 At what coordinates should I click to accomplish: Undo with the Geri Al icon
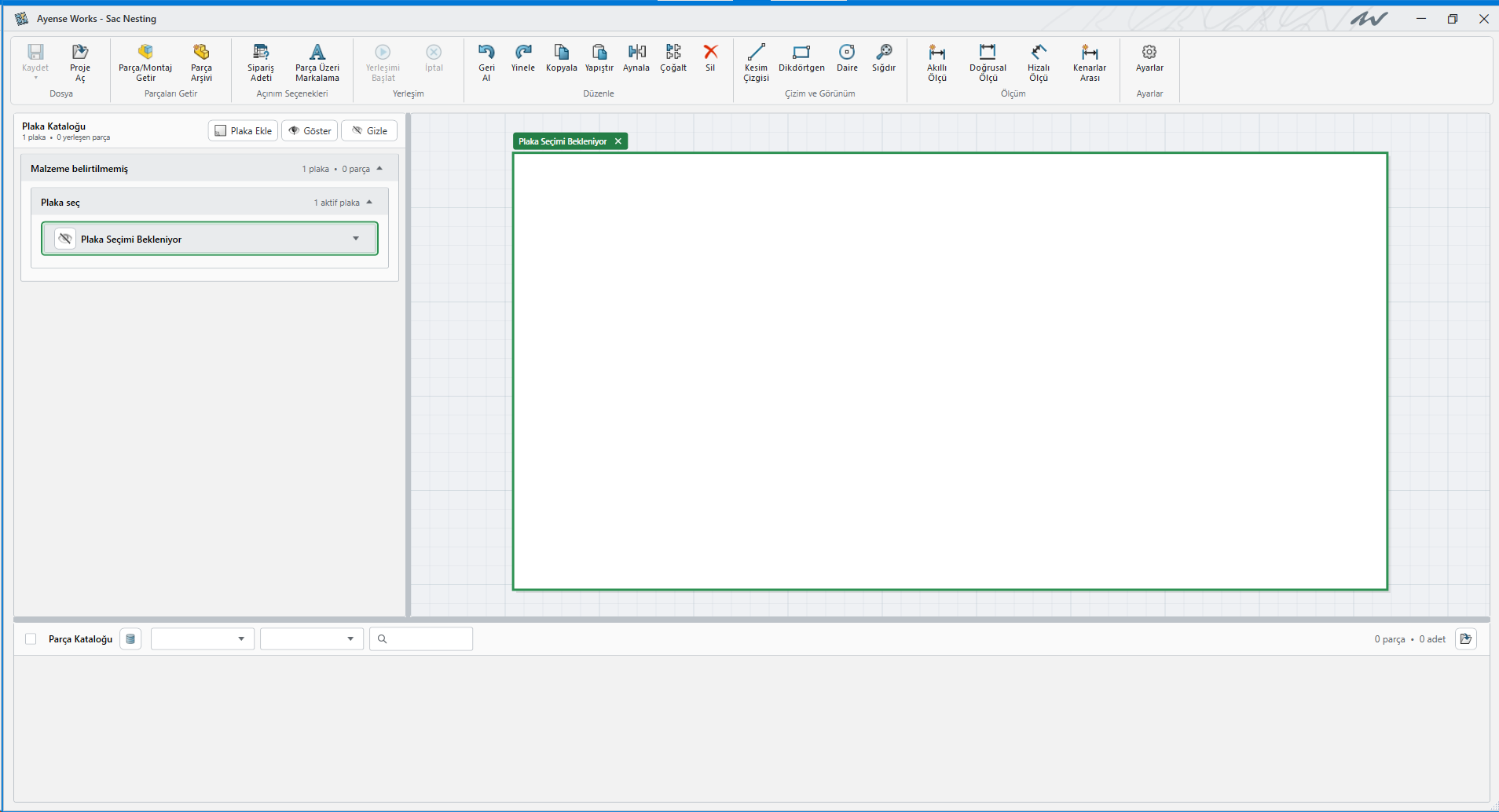486,62
